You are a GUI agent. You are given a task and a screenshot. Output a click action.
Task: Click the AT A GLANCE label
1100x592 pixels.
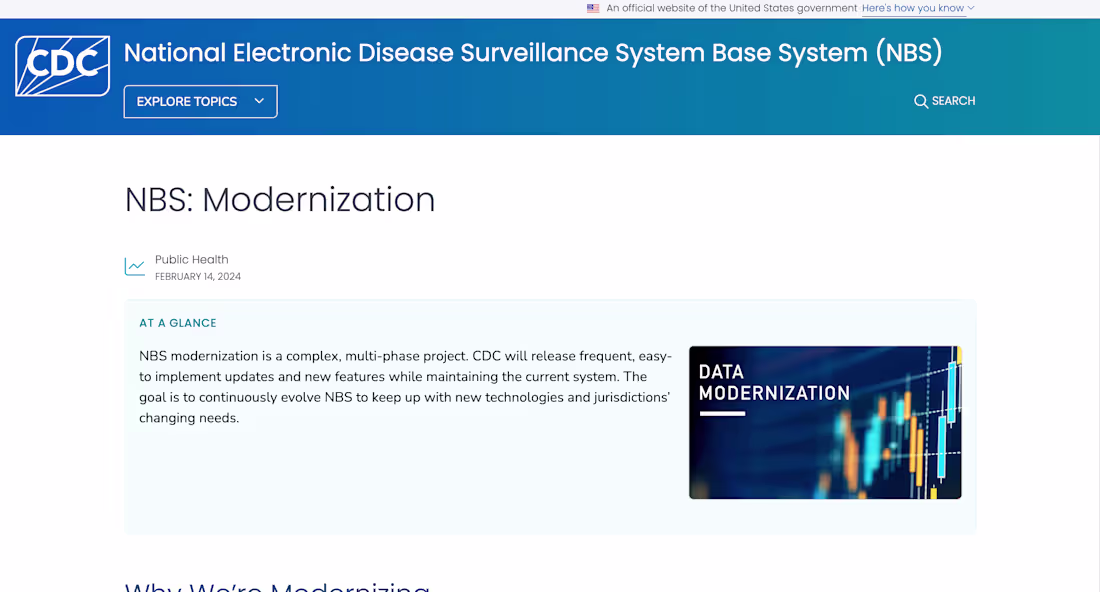tap(177, 322)
